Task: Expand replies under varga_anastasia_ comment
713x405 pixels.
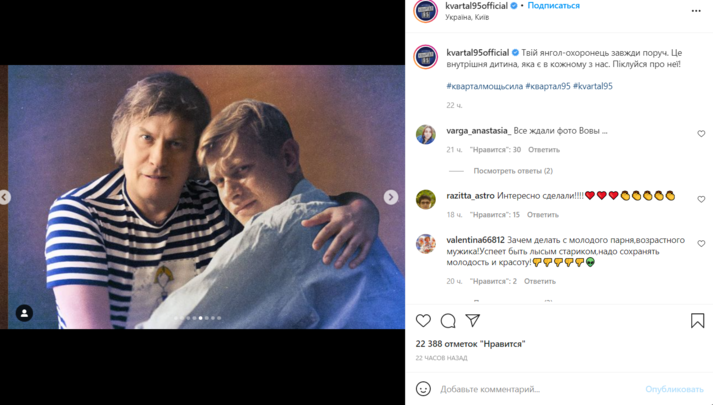Action: pyautogui.click(x=513, y=171)
